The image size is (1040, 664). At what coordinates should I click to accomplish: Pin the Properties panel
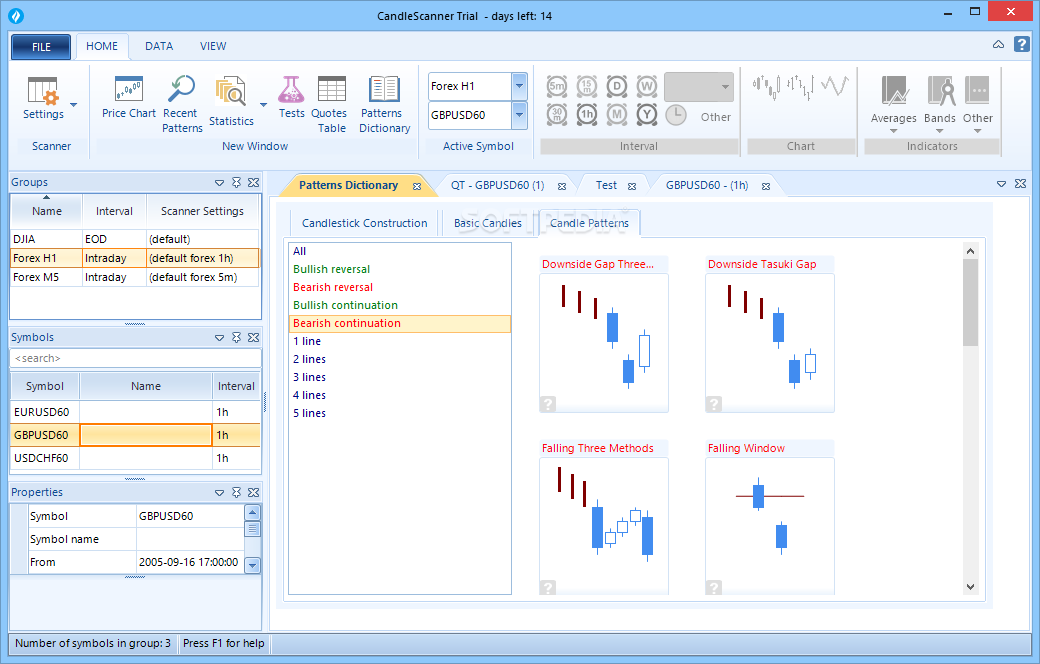coord(237,492)
